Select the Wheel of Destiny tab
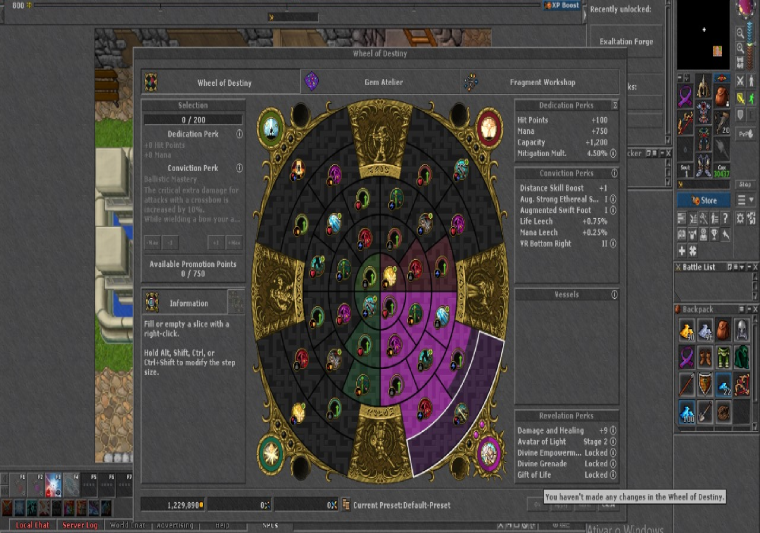 point(221,82)
